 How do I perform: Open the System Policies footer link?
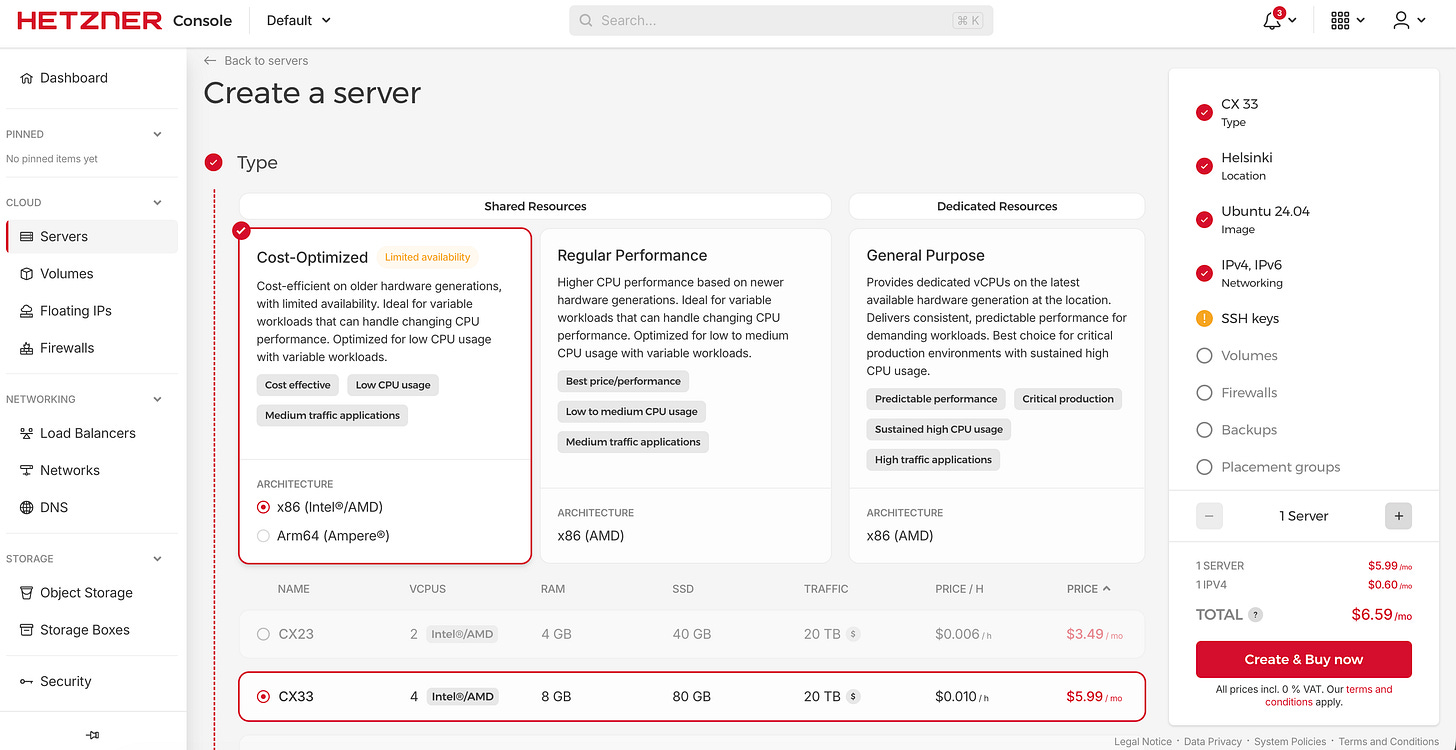pyautogui.click(x=1290, y=742)
